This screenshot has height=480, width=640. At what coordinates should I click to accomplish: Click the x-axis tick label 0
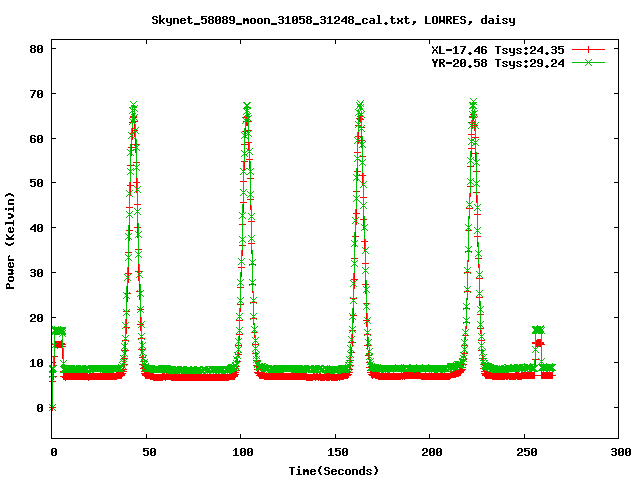[54, 452]
